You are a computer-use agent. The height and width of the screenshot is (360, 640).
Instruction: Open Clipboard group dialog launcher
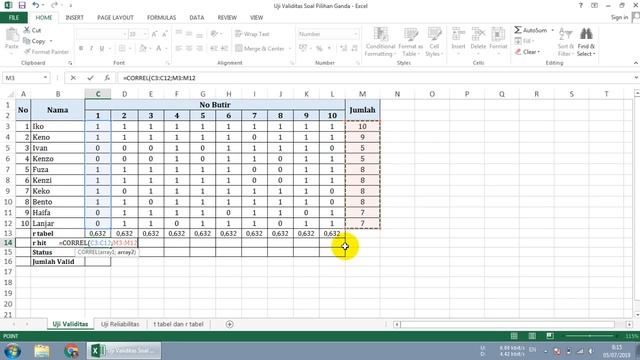coord(70,63)
